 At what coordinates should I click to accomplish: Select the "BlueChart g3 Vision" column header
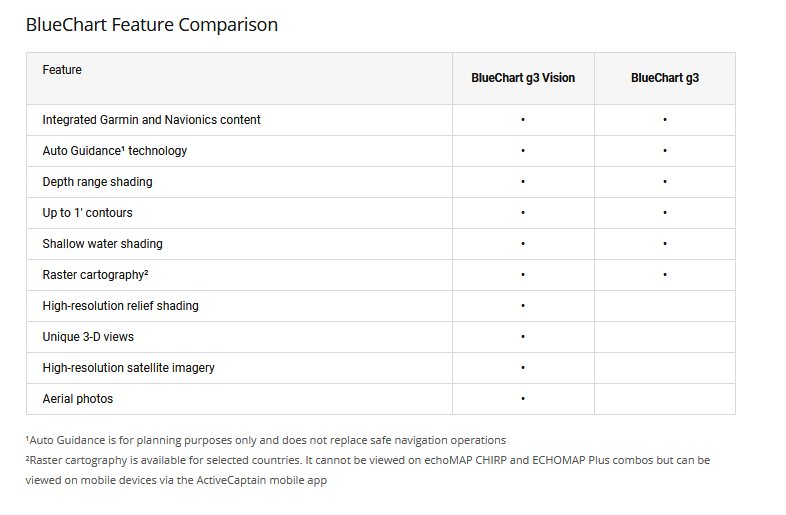click(x=523, y=78)
